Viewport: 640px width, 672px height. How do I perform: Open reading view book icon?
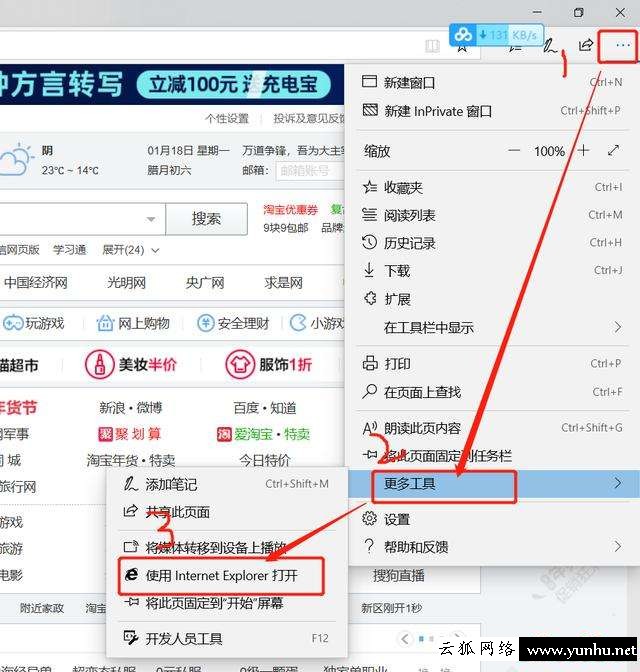(432, 46)
